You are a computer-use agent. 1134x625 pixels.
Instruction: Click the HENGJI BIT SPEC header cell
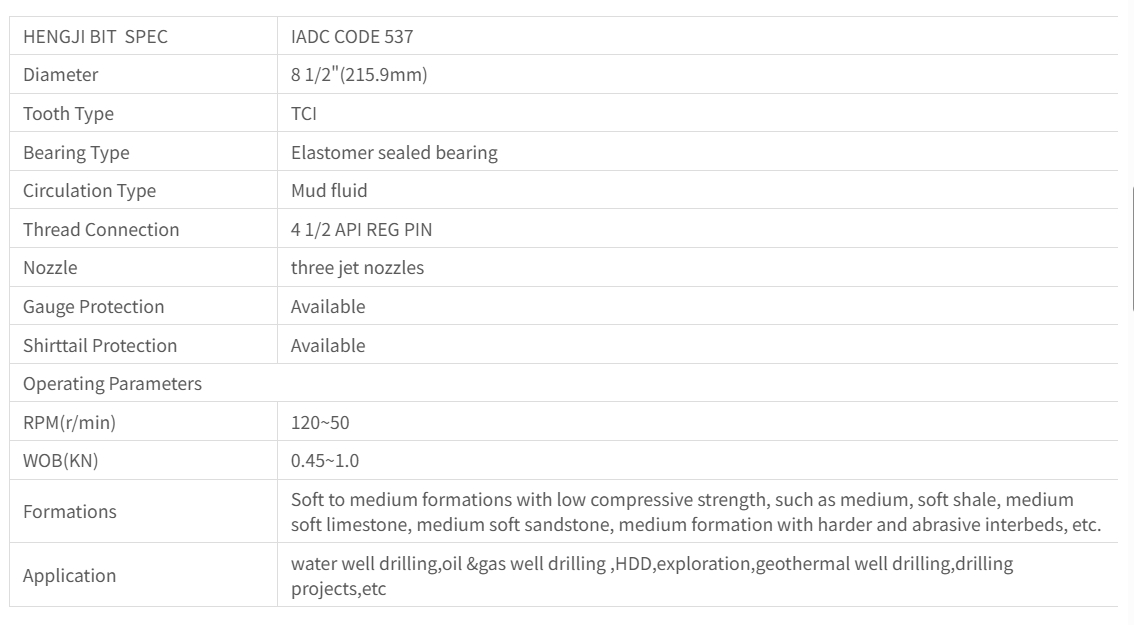(95, 37)
